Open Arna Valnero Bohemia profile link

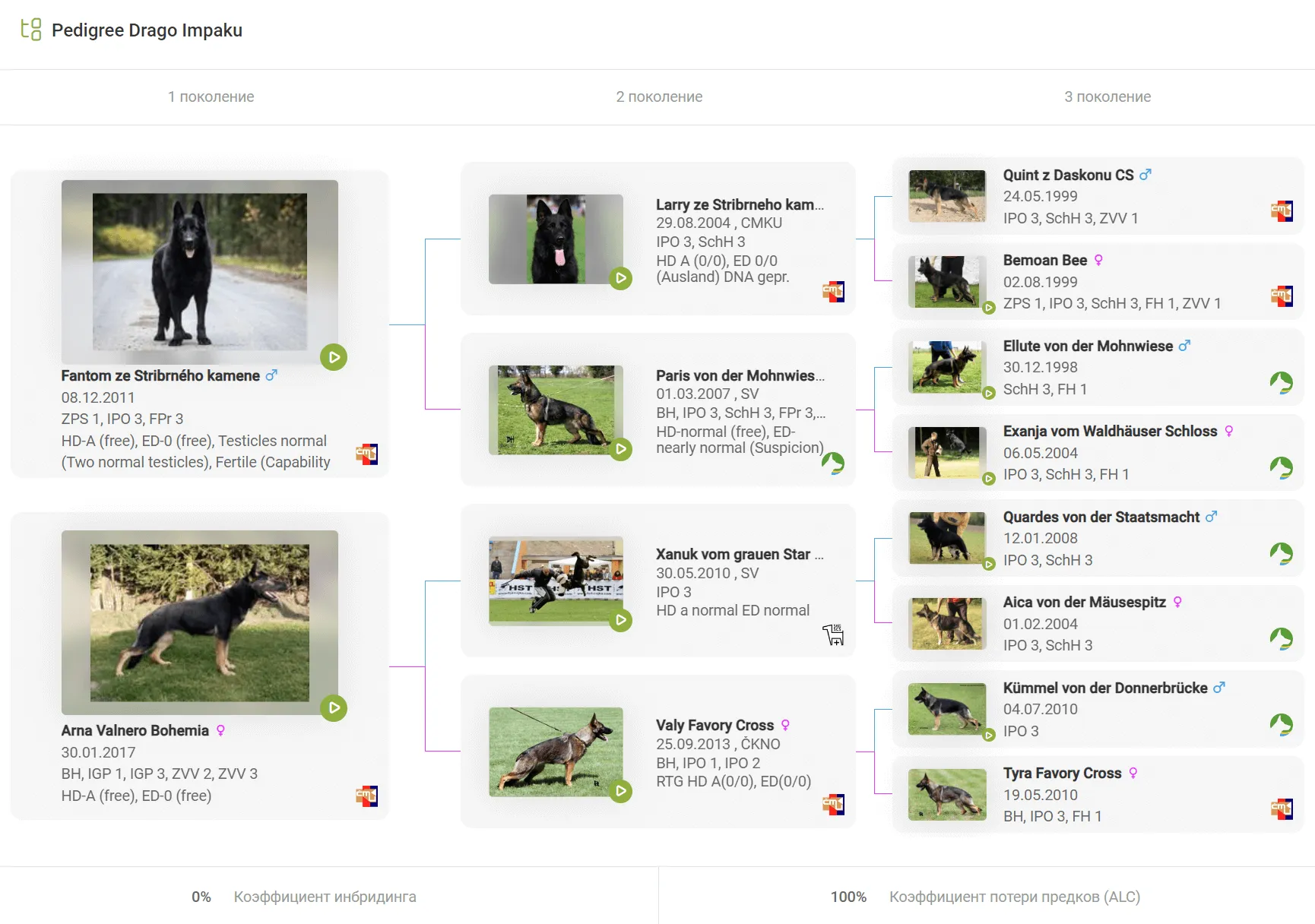pos(135,730)
